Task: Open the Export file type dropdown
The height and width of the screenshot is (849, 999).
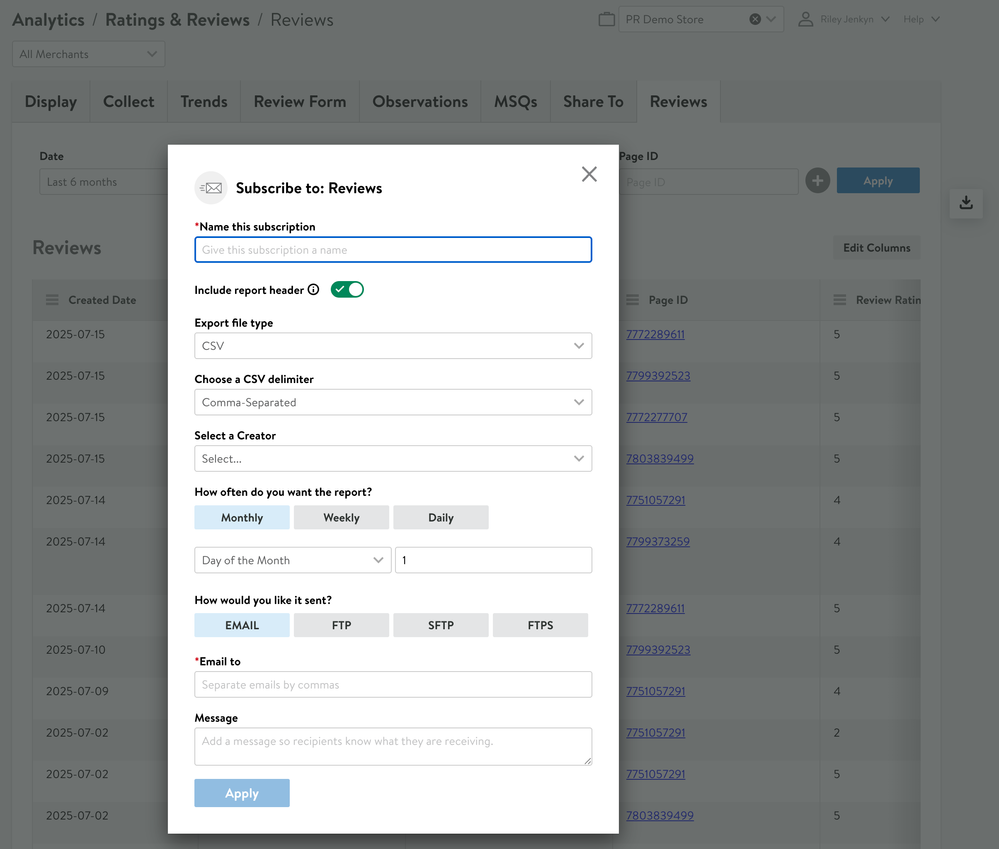Action: point(393,346)
